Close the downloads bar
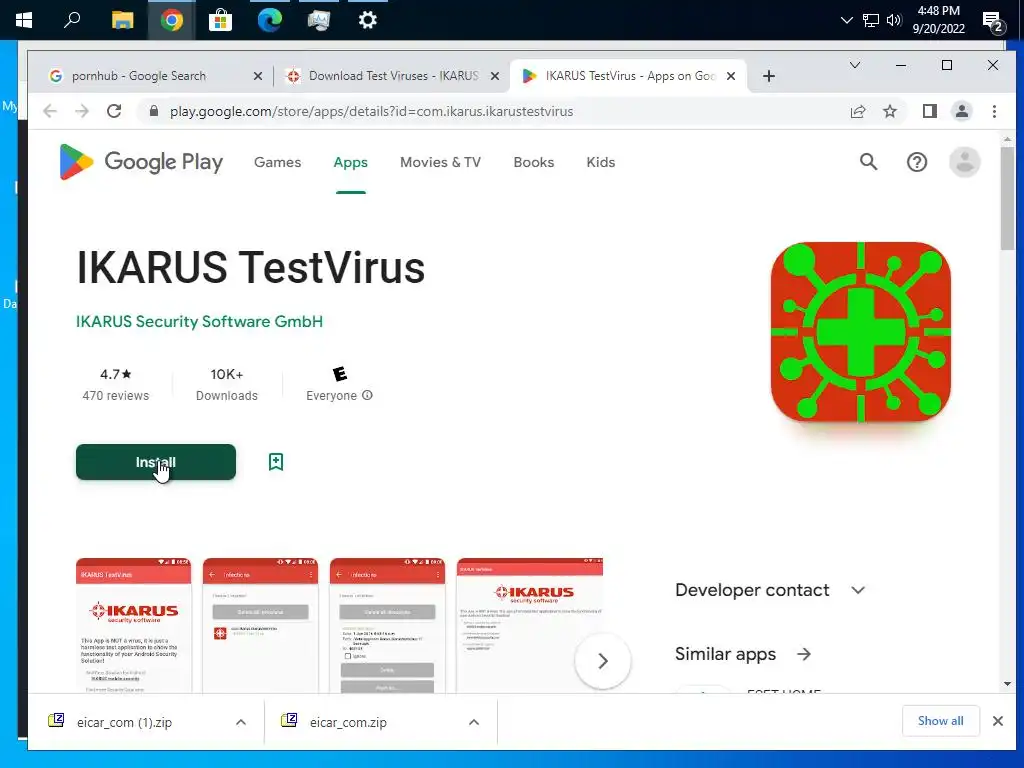 998,721
